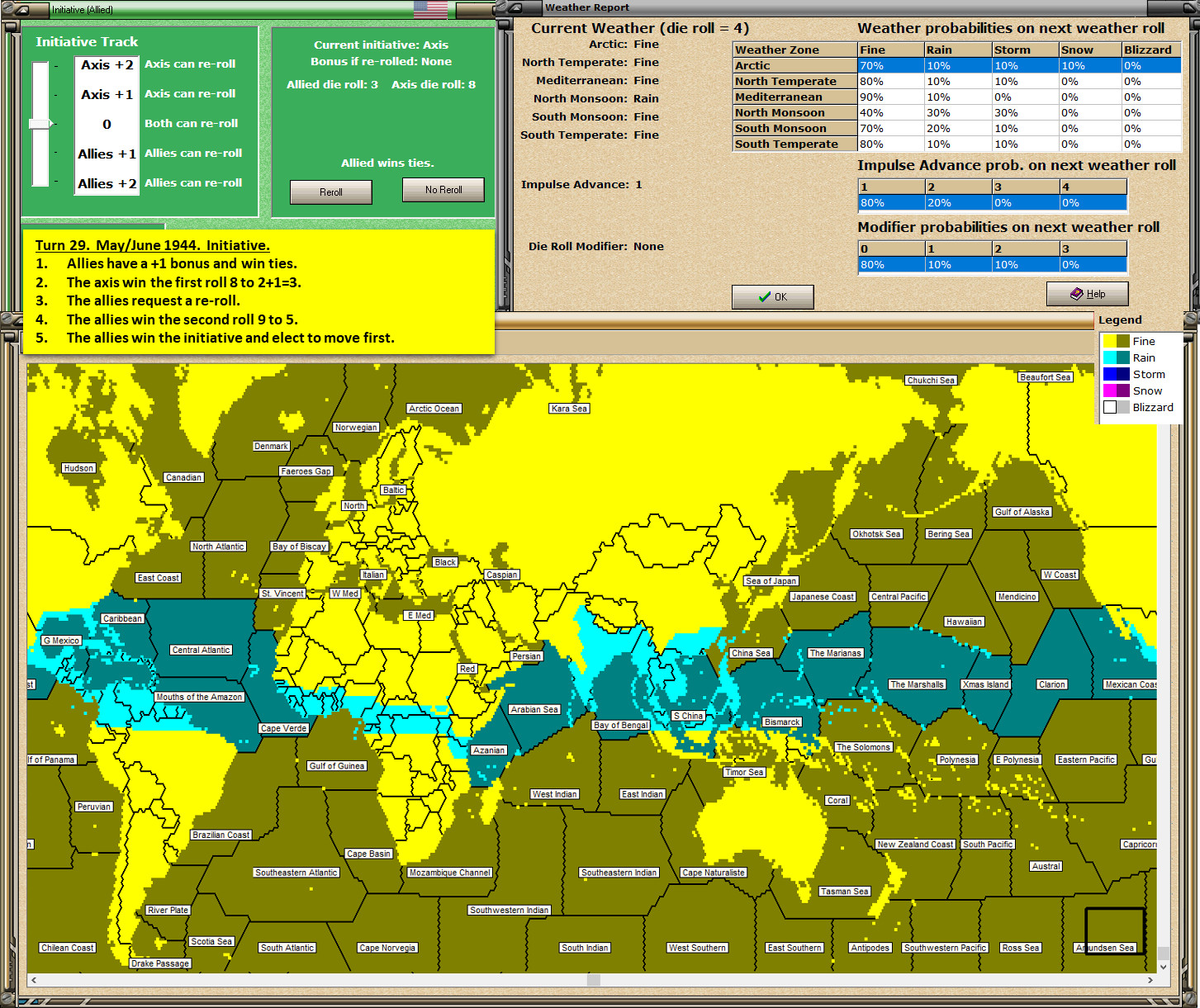Click the map's down scroll arrow
This screenshot has width=1200, height=1008.
tap(1164, 967)
